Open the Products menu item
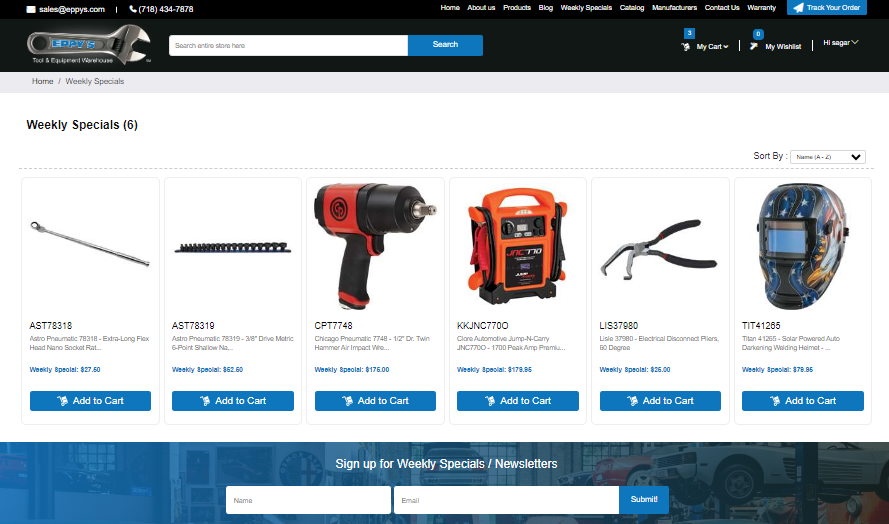Screen dimensions: 889x524 [x=517, y=7]
